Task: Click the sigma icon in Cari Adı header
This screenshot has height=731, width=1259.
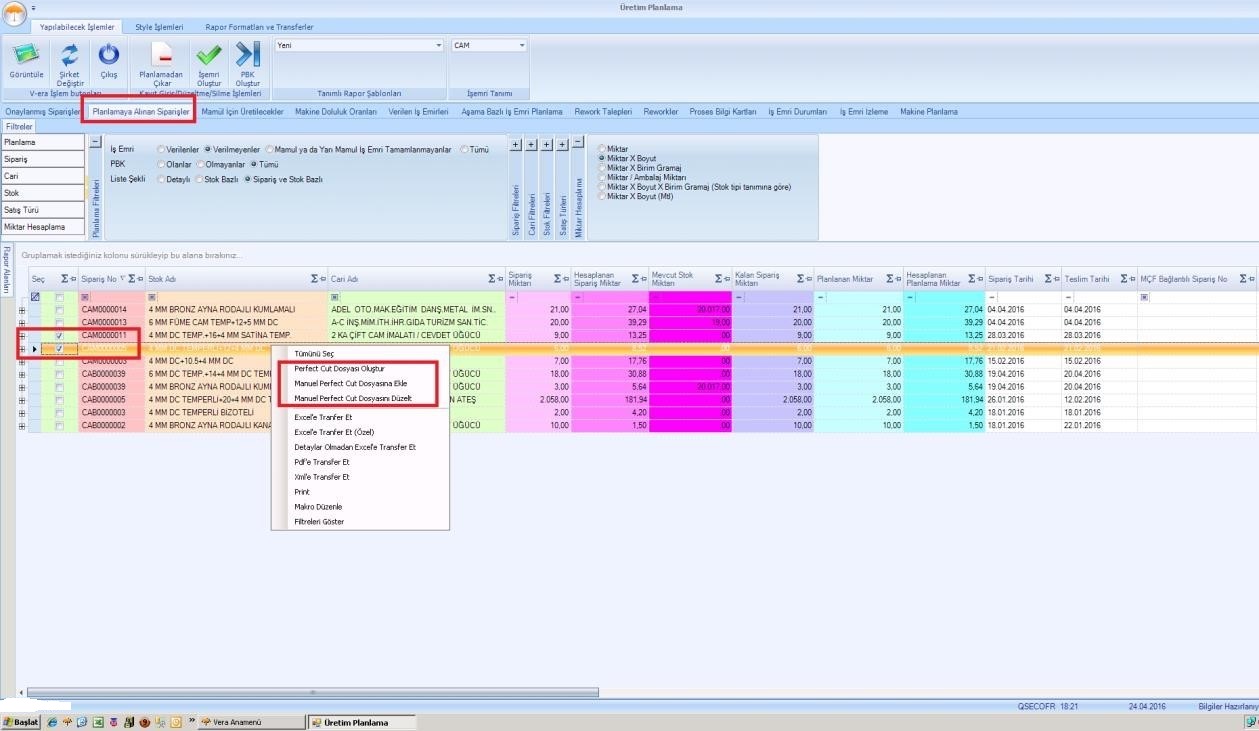Action: pos(492,279)
